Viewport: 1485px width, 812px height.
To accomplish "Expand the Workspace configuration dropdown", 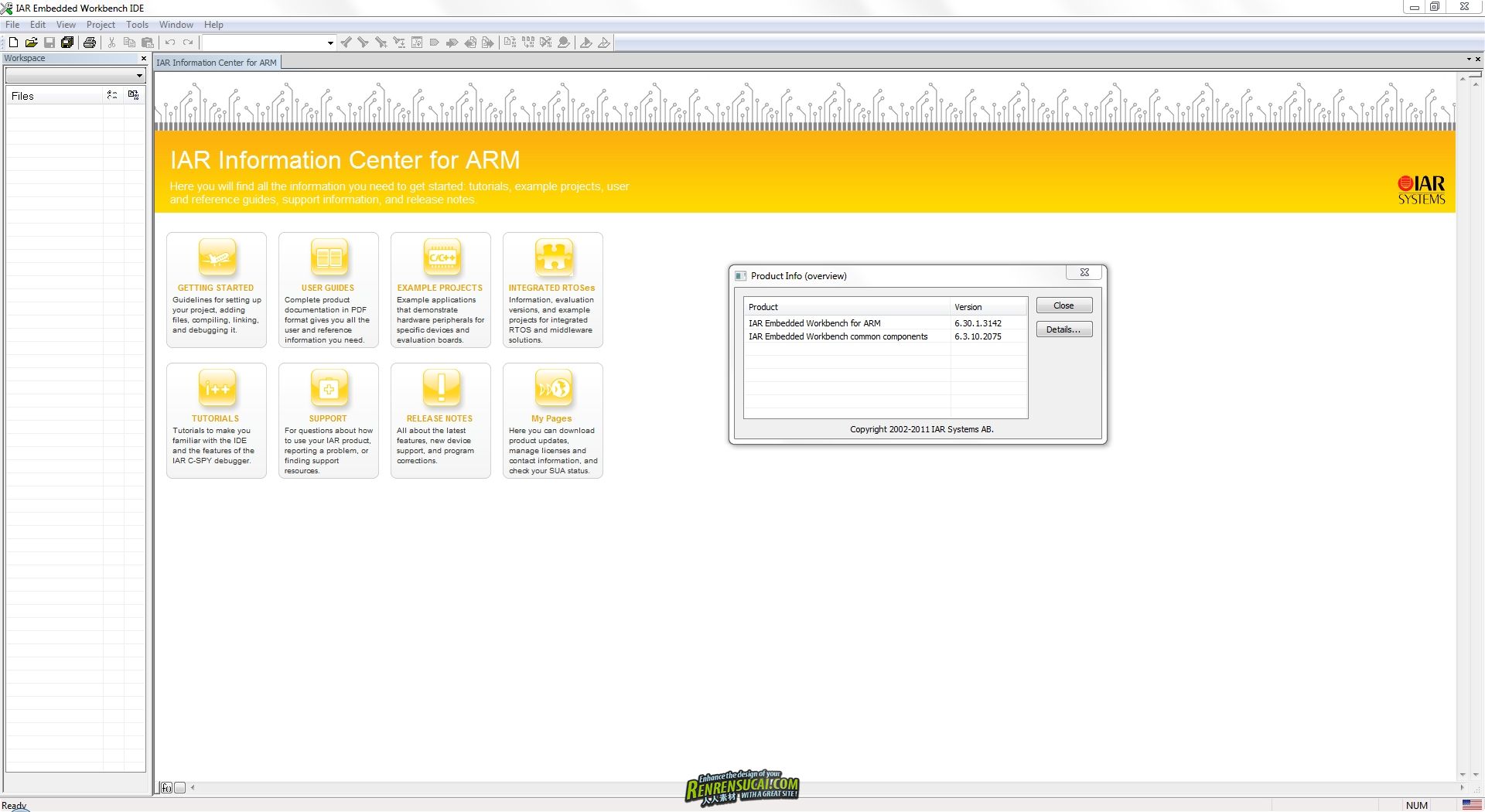I will click(139, 76).
